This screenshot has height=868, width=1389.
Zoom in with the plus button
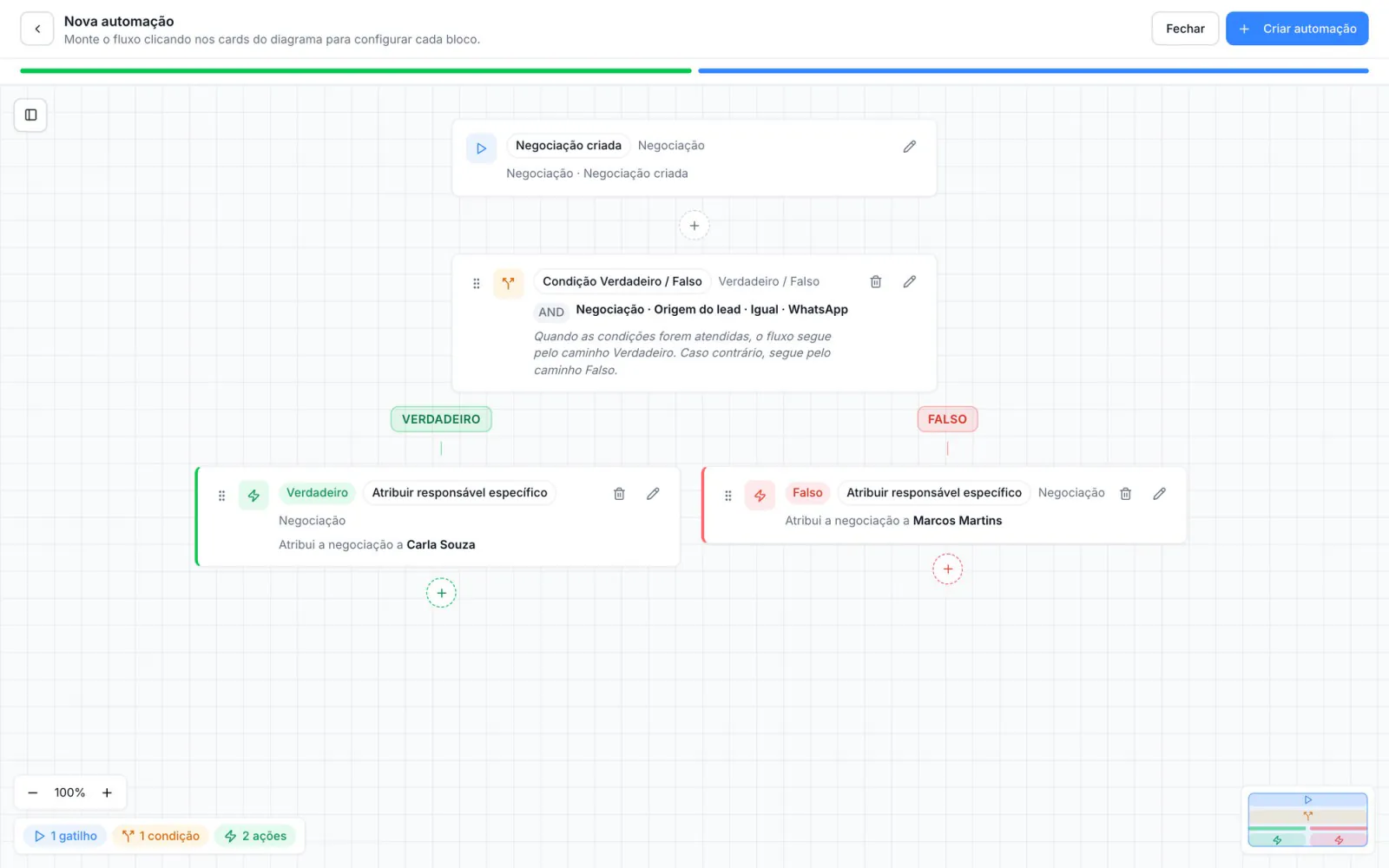point(107,792)
